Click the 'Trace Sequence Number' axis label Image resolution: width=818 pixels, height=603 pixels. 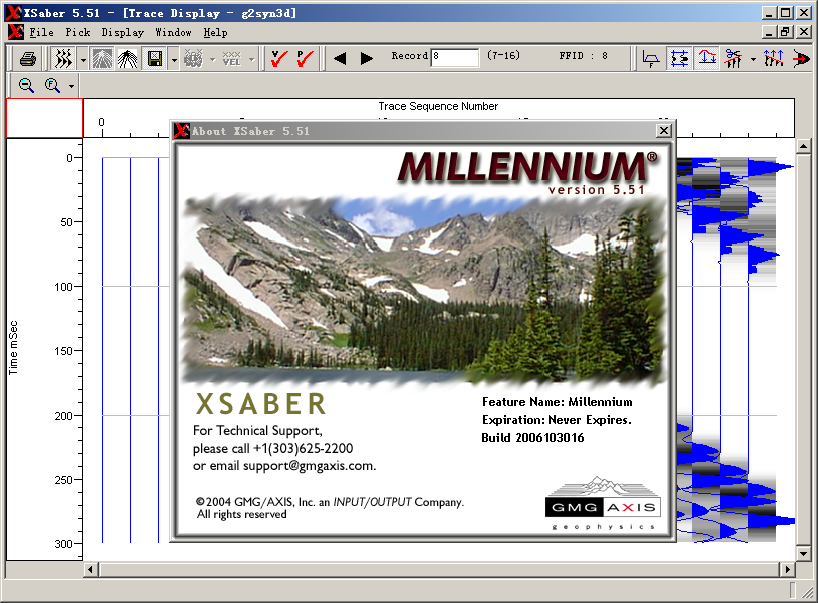click(x=438, y=106)
